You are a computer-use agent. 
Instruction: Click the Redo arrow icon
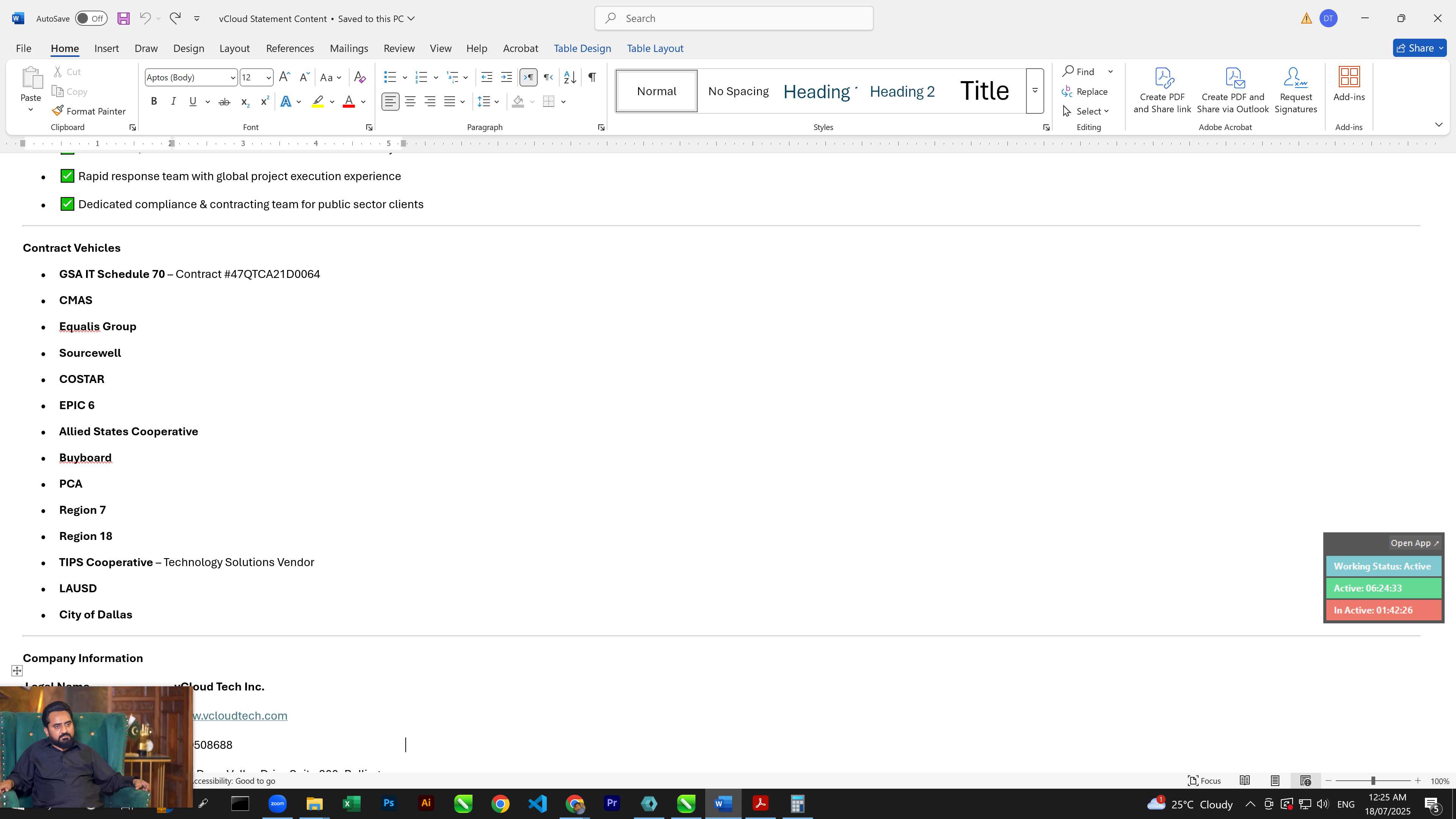175,19
